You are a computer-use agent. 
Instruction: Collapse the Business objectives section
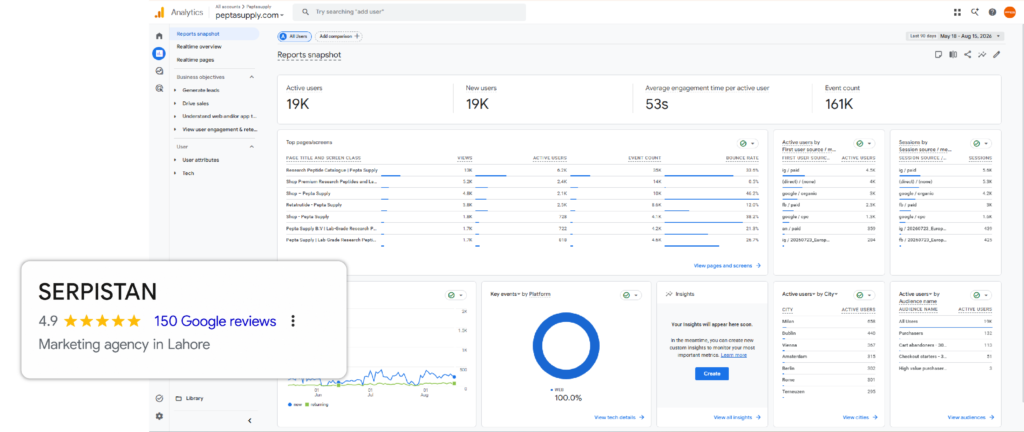[x=251, y=77]
